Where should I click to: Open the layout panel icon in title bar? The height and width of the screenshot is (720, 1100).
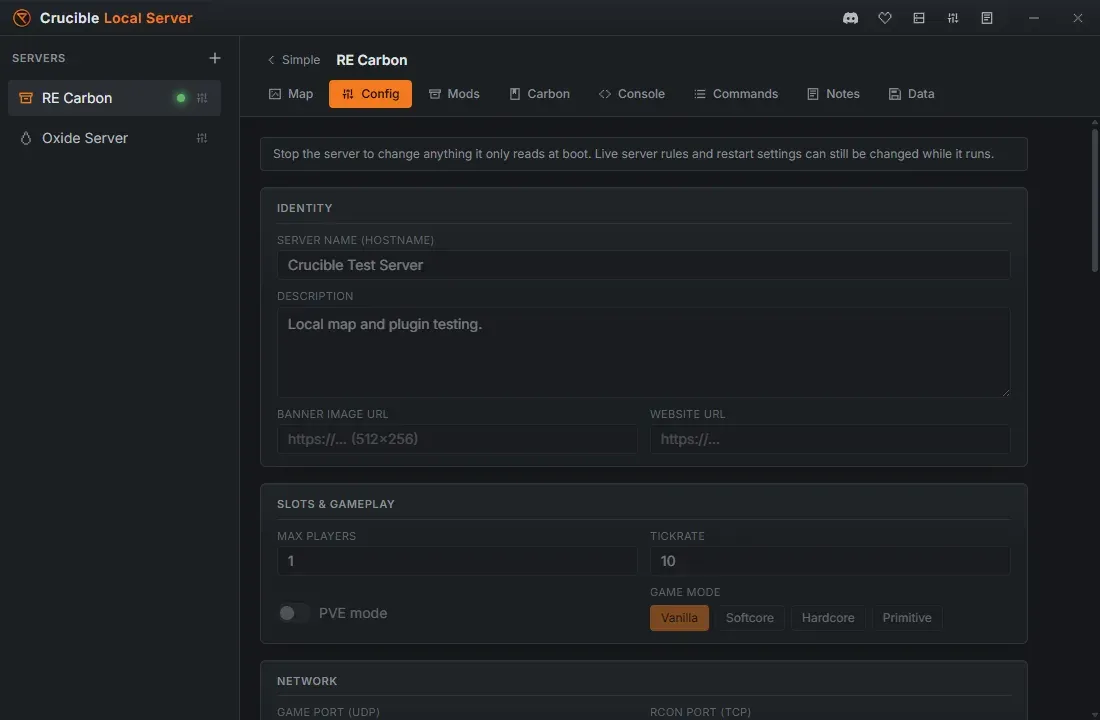(919, 18)
